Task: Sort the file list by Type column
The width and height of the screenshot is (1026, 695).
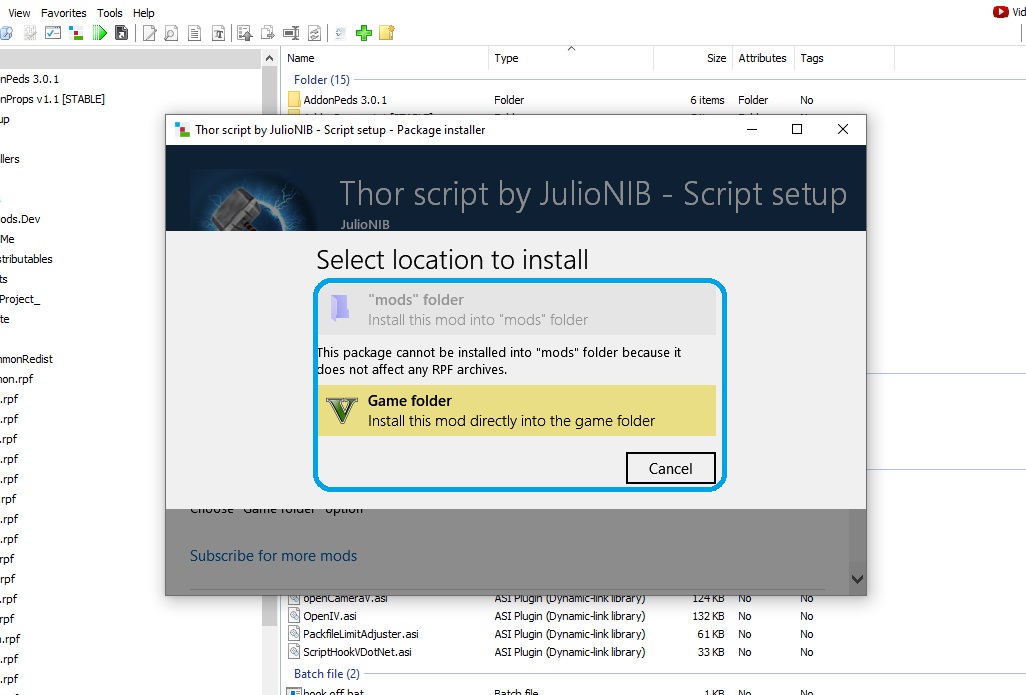Action: point(506,58)
